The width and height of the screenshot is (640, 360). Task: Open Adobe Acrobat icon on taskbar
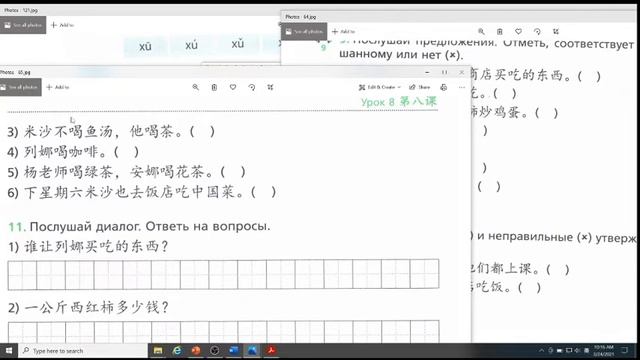[271, 350]
